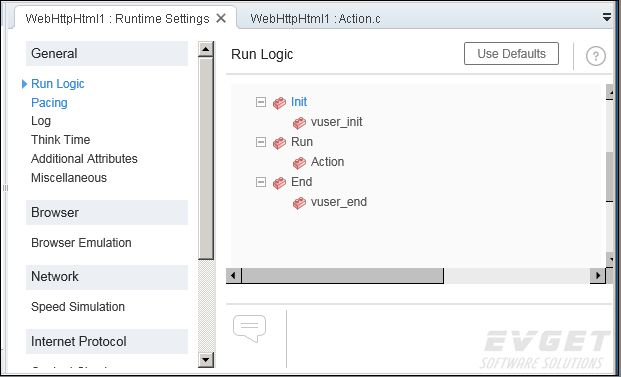Collapse the Init tree node

pos(261,102)
